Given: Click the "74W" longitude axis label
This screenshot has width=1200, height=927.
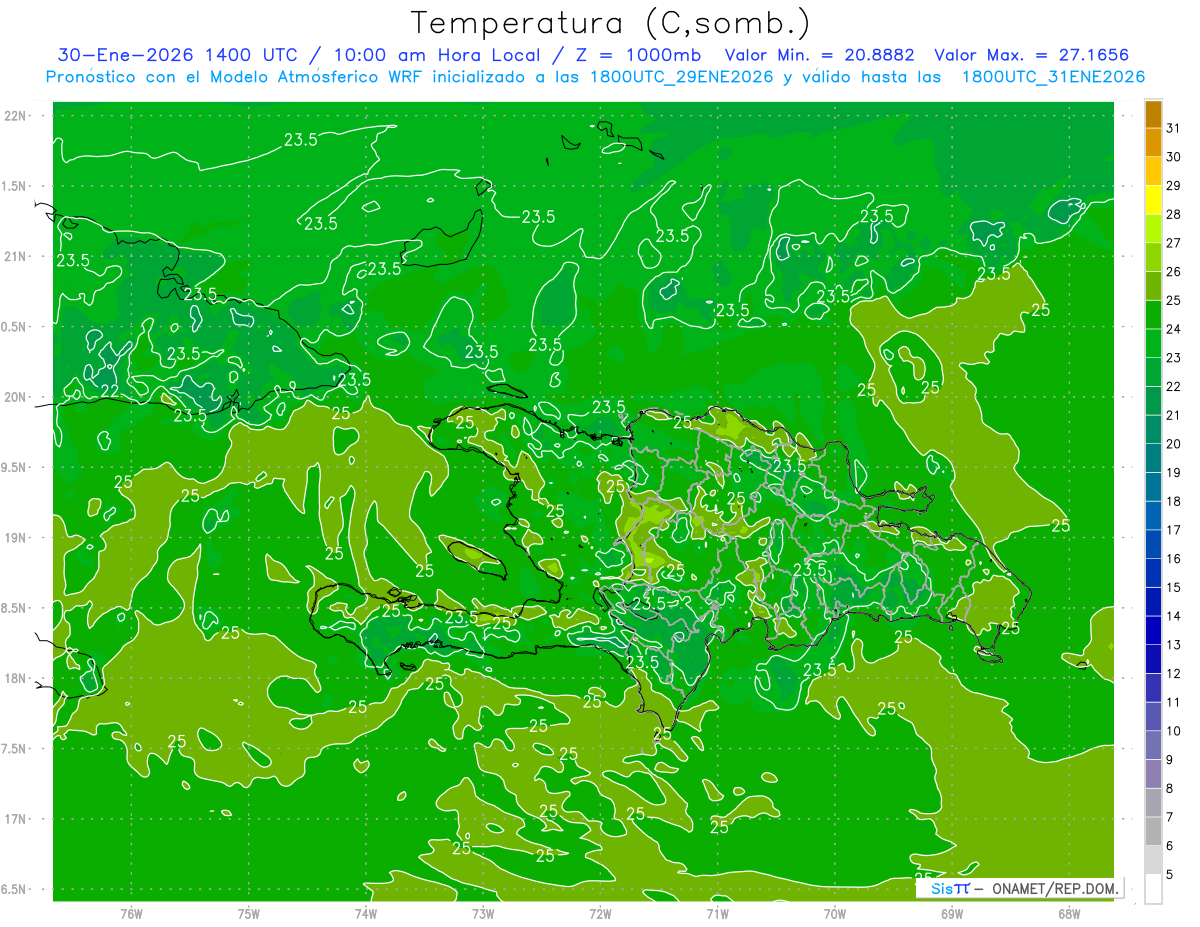Looking at the screenshot, I should pyautogui.click(x=365, y=914).
